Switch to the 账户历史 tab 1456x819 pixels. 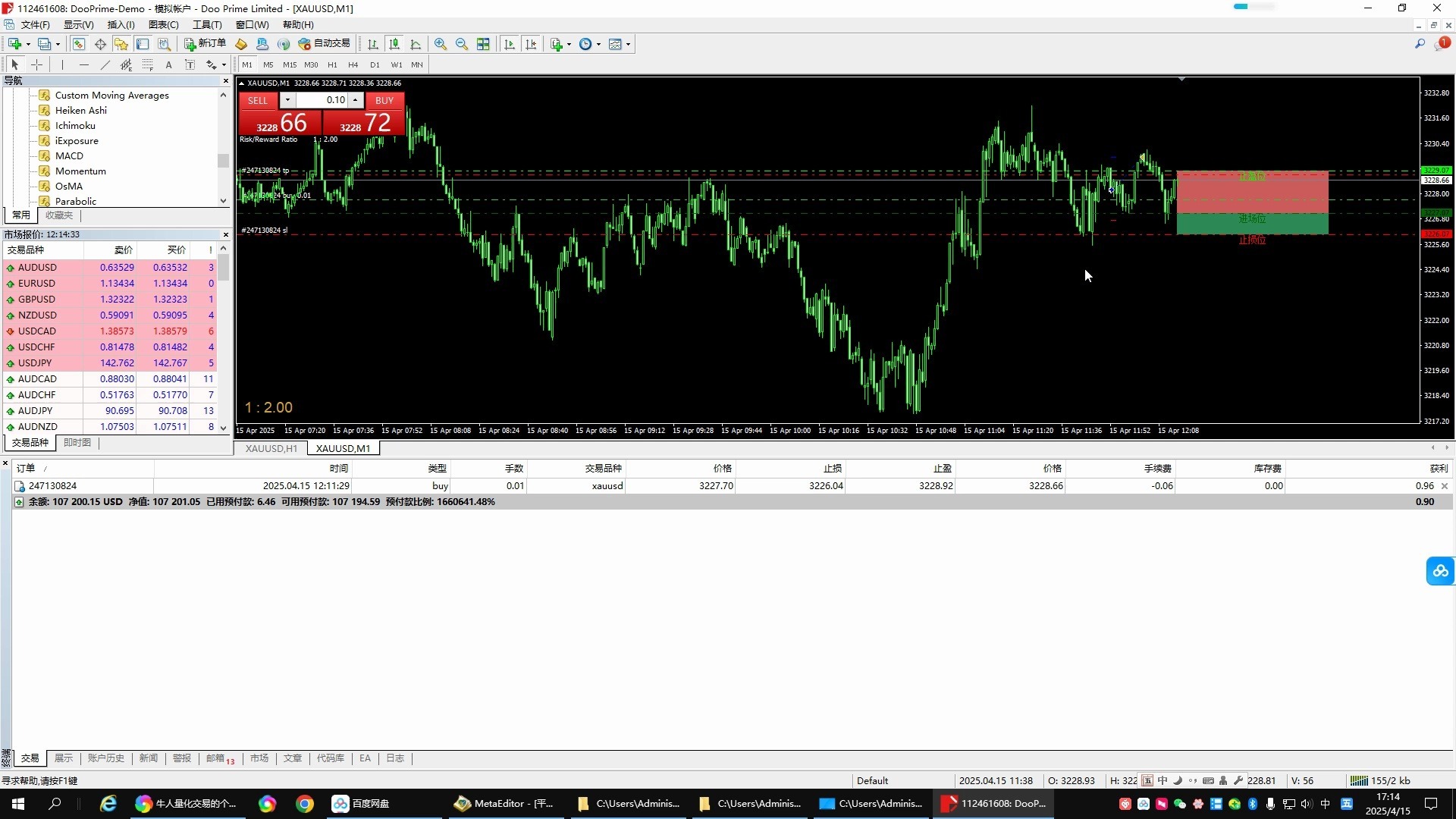[105, 758]
